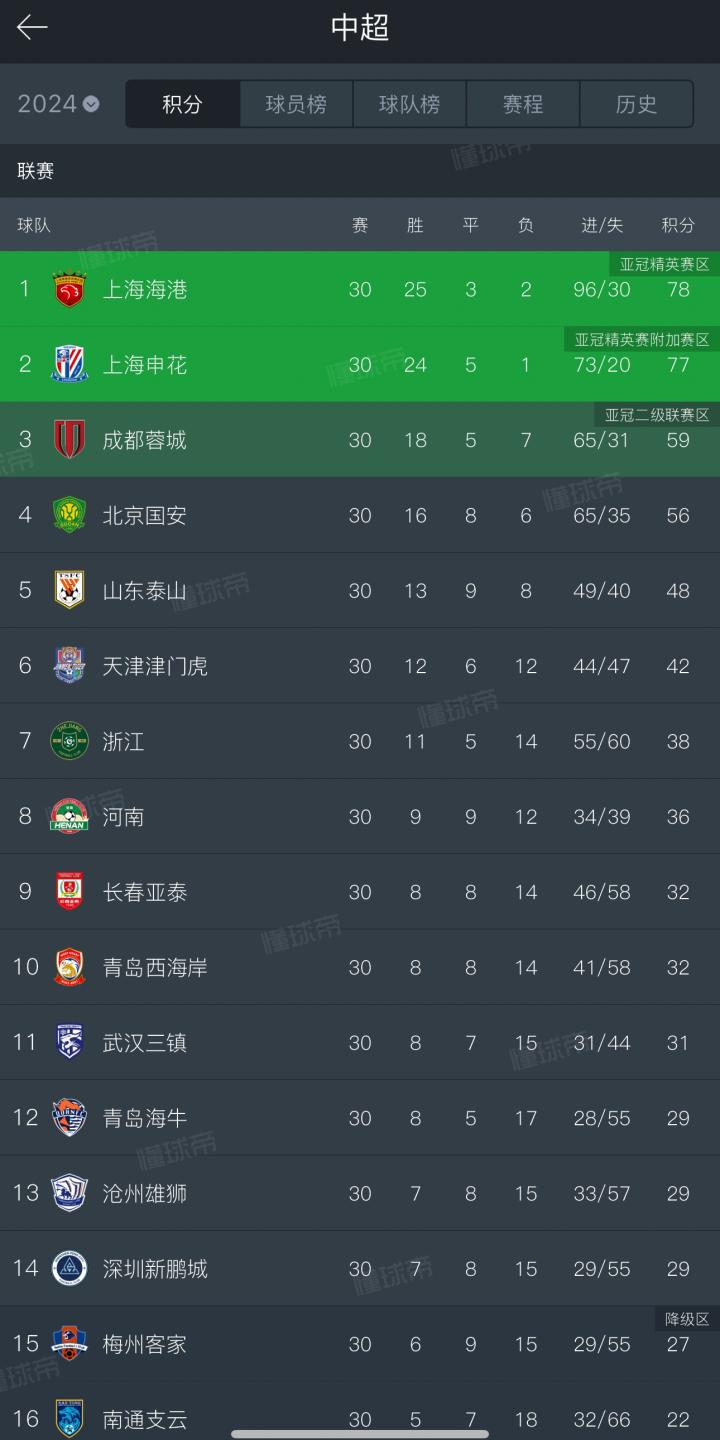Select the 深圳新鹏城 standings row

(x=360, y=1269)
